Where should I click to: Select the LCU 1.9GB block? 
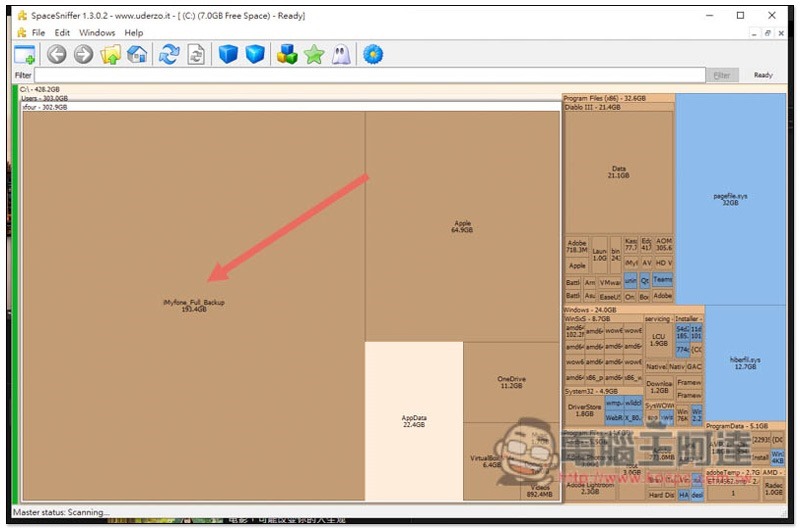(659, 340)
